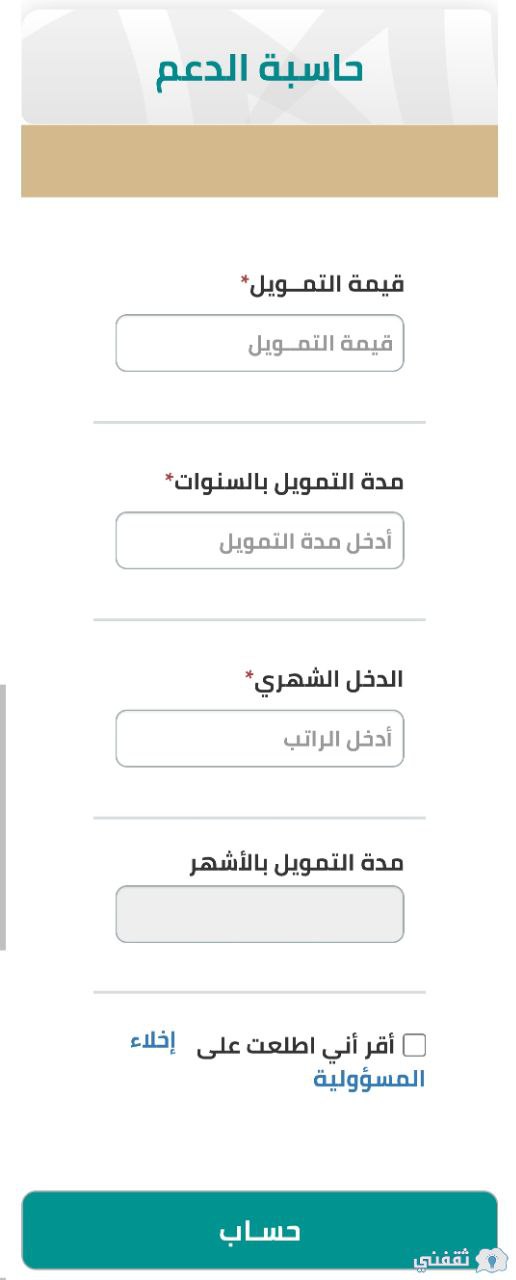Focus the أدخل مدة التمويل years field
This screenshot has height=1280, width=516.
tap(260, 541)
